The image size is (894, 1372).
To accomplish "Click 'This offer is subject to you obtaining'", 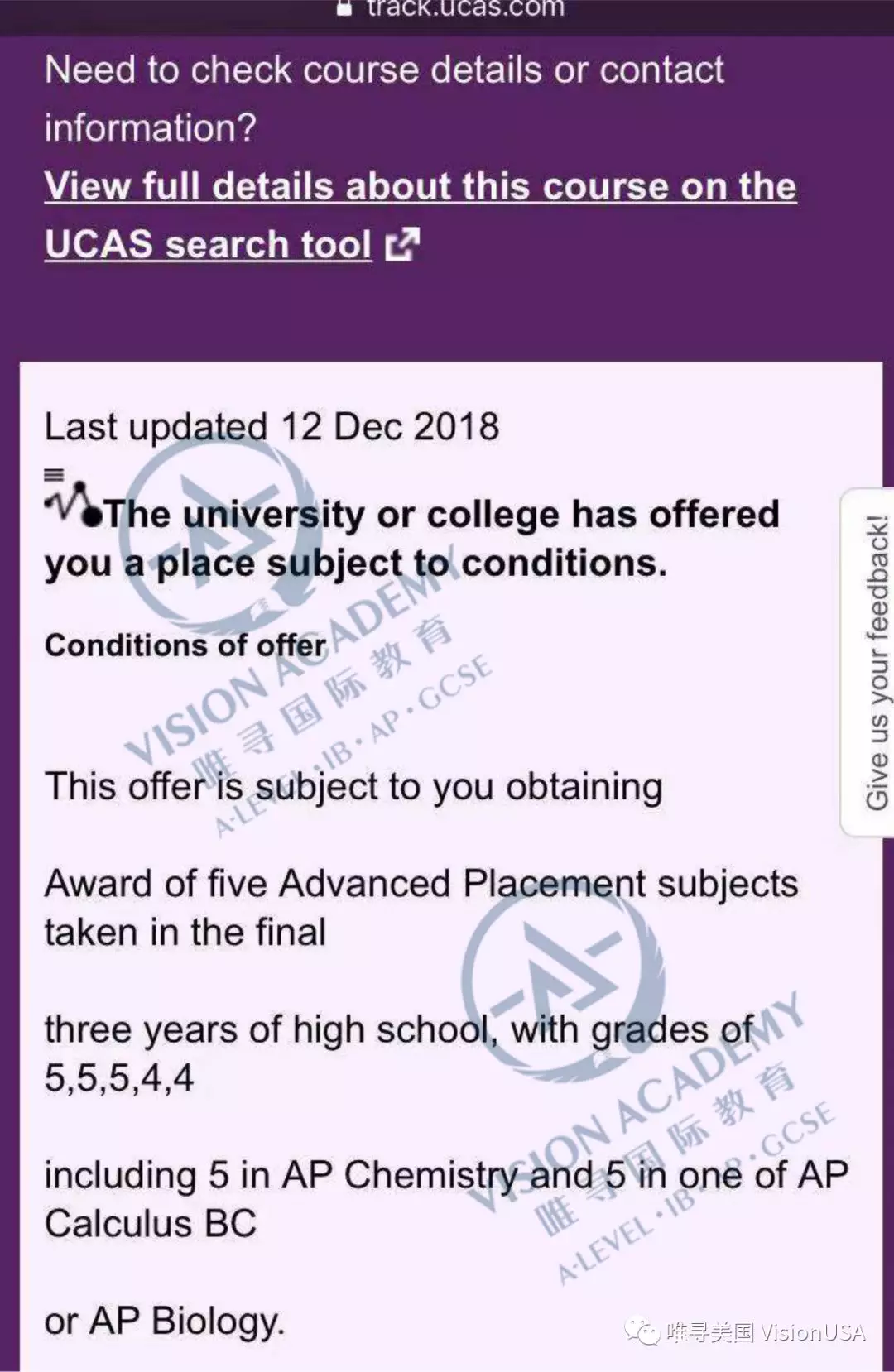I will pos(353,787).
